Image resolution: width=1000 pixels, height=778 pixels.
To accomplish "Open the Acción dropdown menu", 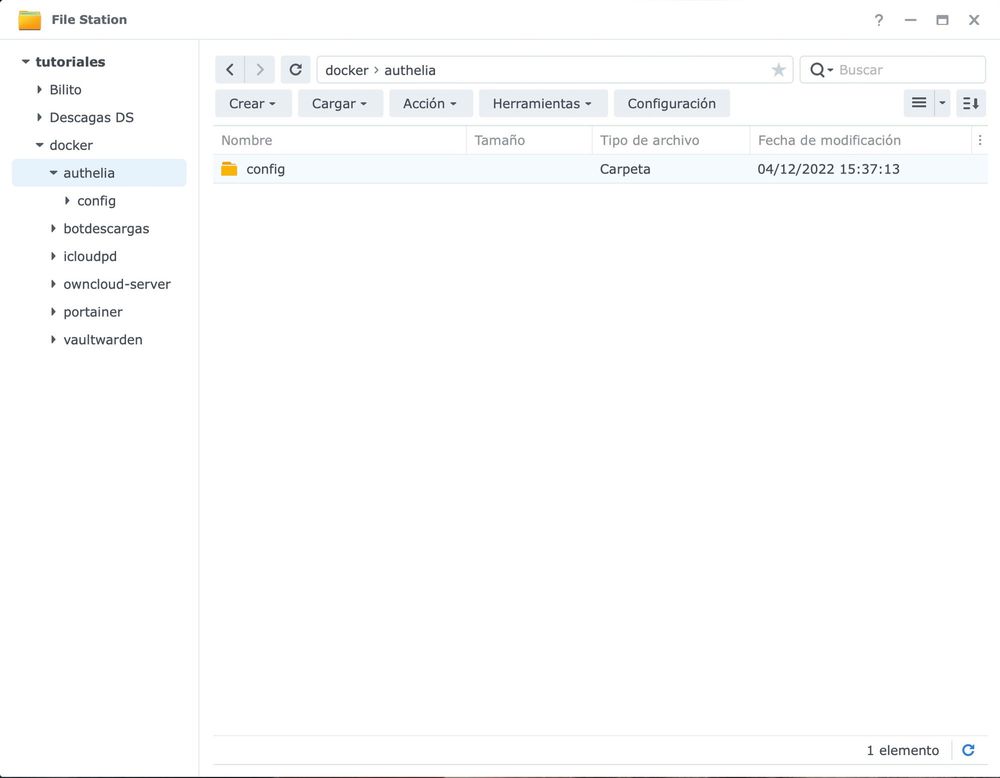I will pos(430,102).
